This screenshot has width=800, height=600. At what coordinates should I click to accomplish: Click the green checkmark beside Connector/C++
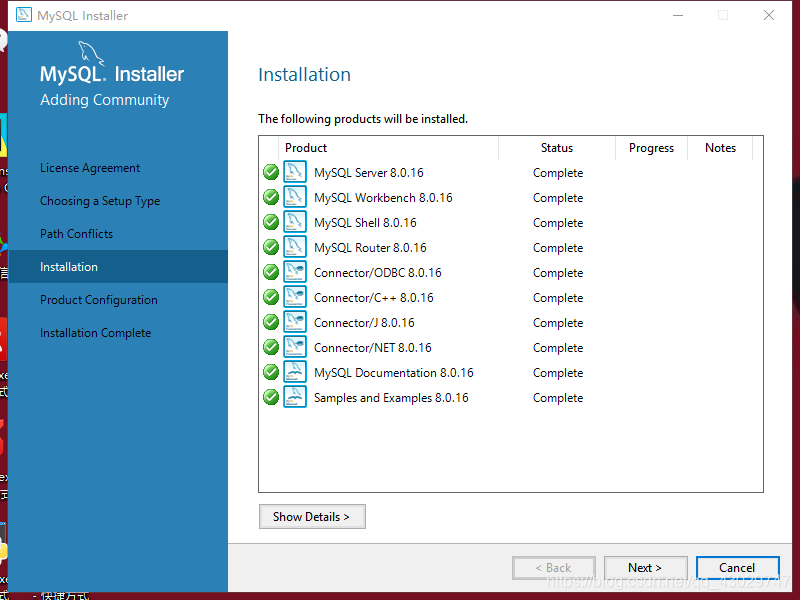point(270,297)
